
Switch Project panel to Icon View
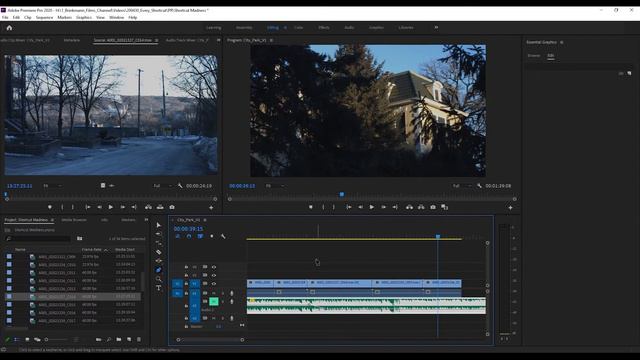pos(27,339)
